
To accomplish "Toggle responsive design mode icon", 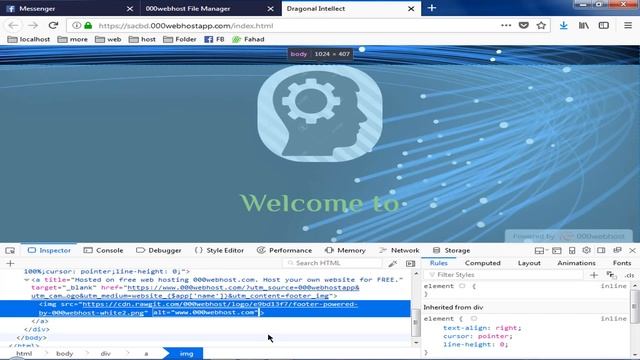I will [572, 250].
